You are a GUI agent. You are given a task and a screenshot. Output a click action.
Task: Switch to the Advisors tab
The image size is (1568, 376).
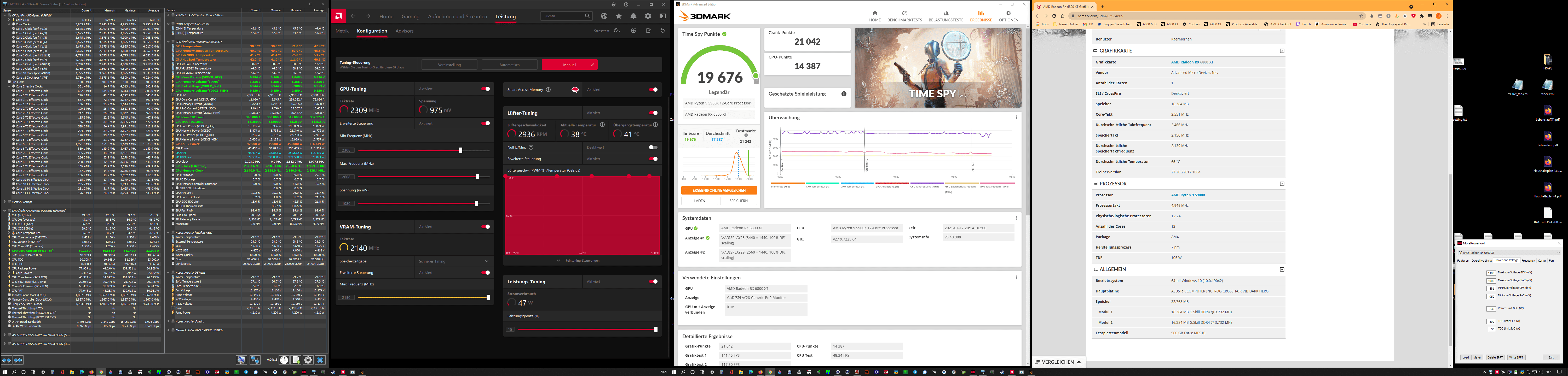tap(404, 31)
